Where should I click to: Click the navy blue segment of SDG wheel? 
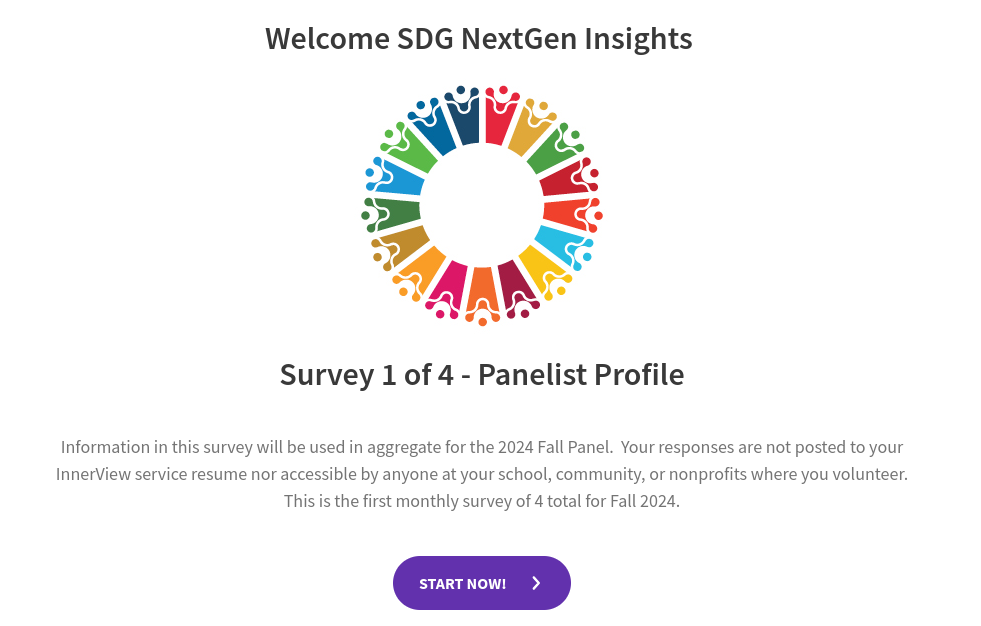(x=464, y=122)
